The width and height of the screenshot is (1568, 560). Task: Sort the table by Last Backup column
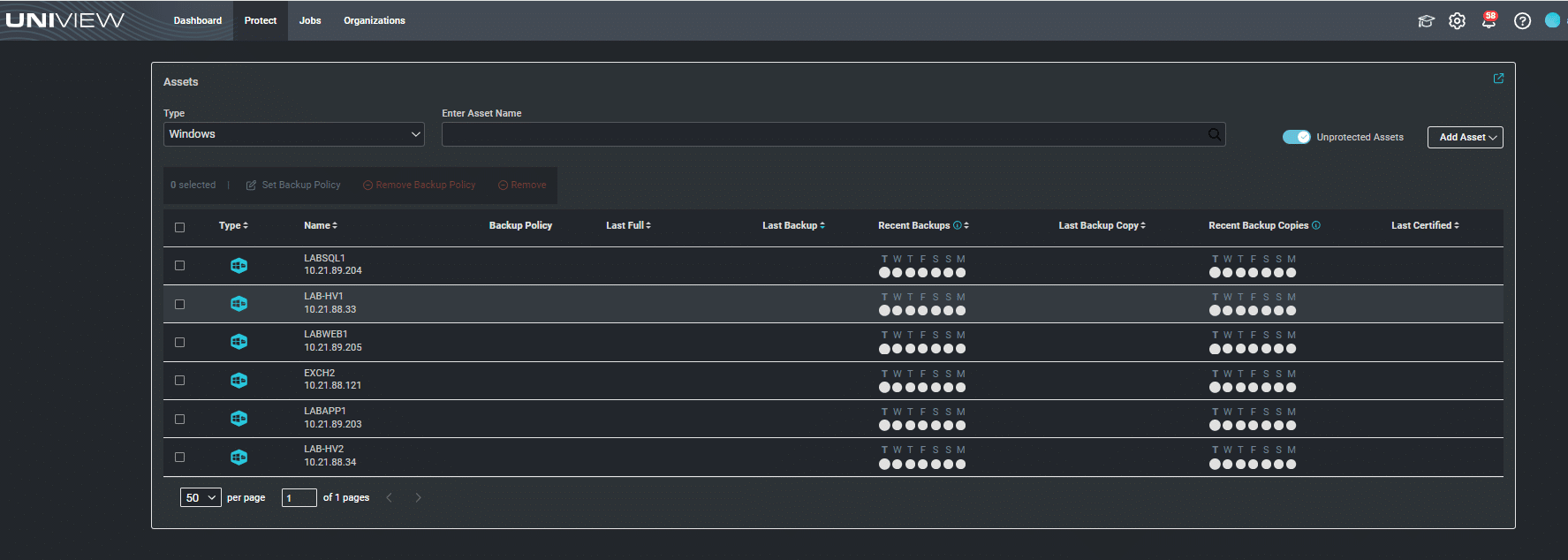click(x=793, y=225)
